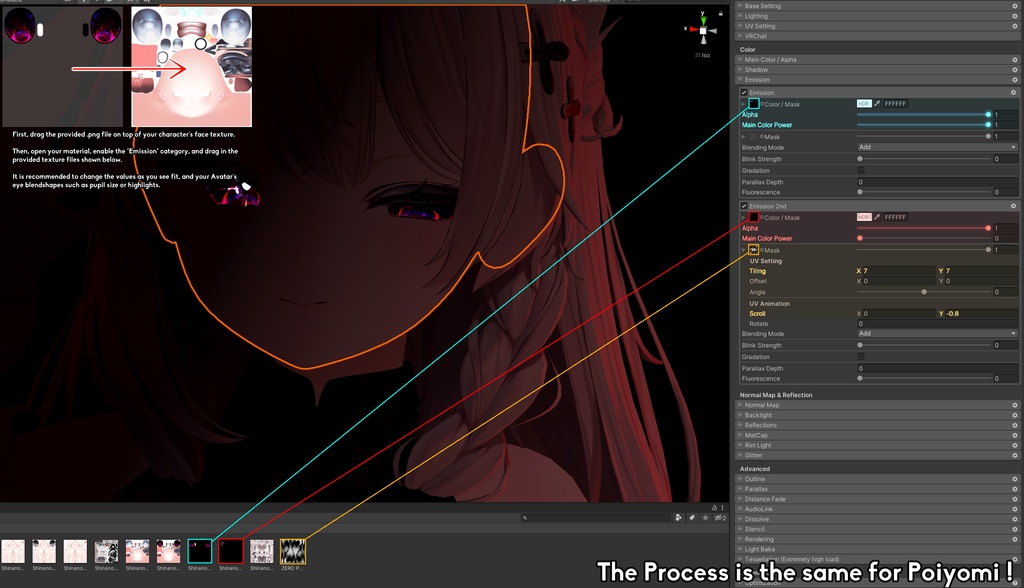Click the star favorites icon in the Project toolbar
The width and height of the screenshot is (1024, 588).
pos(705,515)
